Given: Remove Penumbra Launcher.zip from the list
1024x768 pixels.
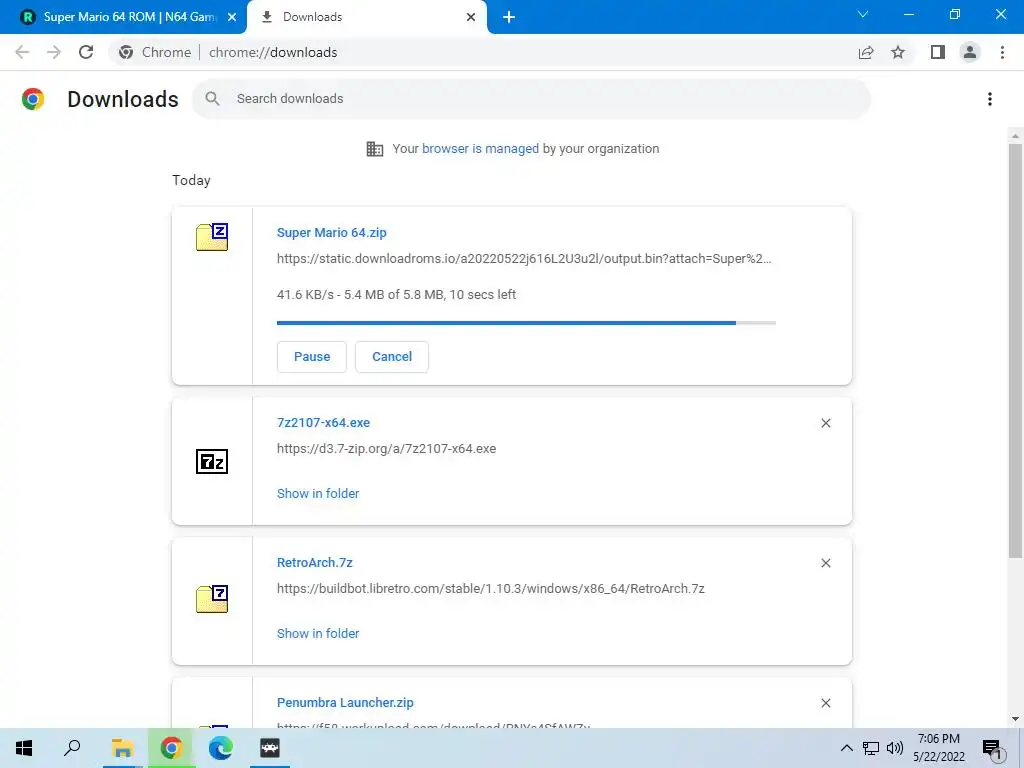Looking at the screenshot, I should coord(825,703).
